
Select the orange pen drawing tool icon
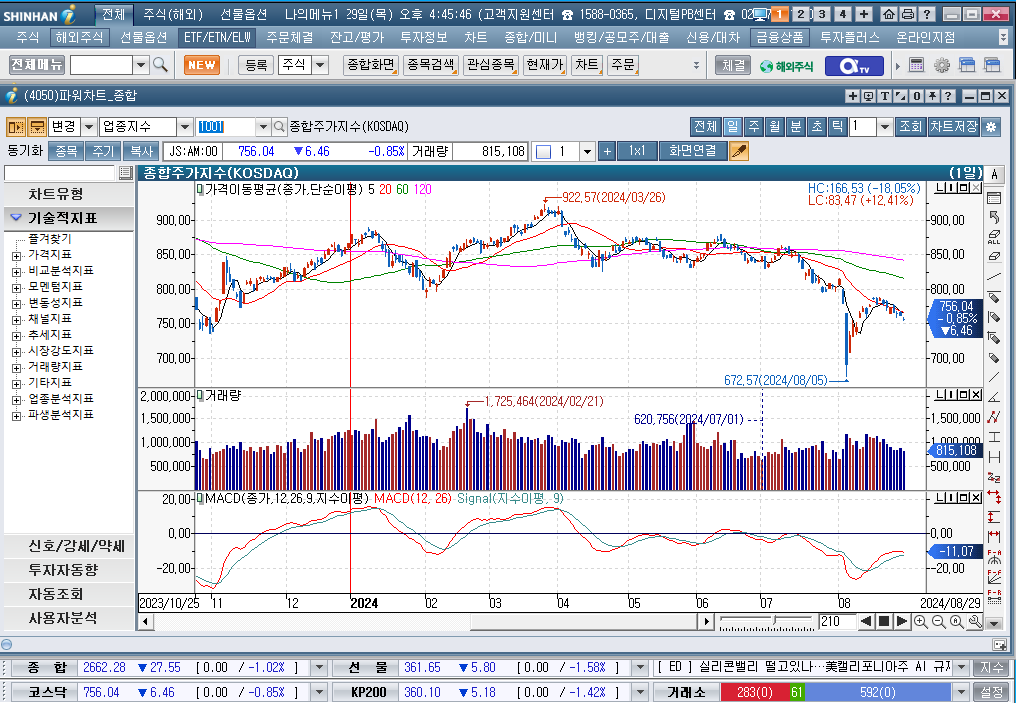(739, 151)
